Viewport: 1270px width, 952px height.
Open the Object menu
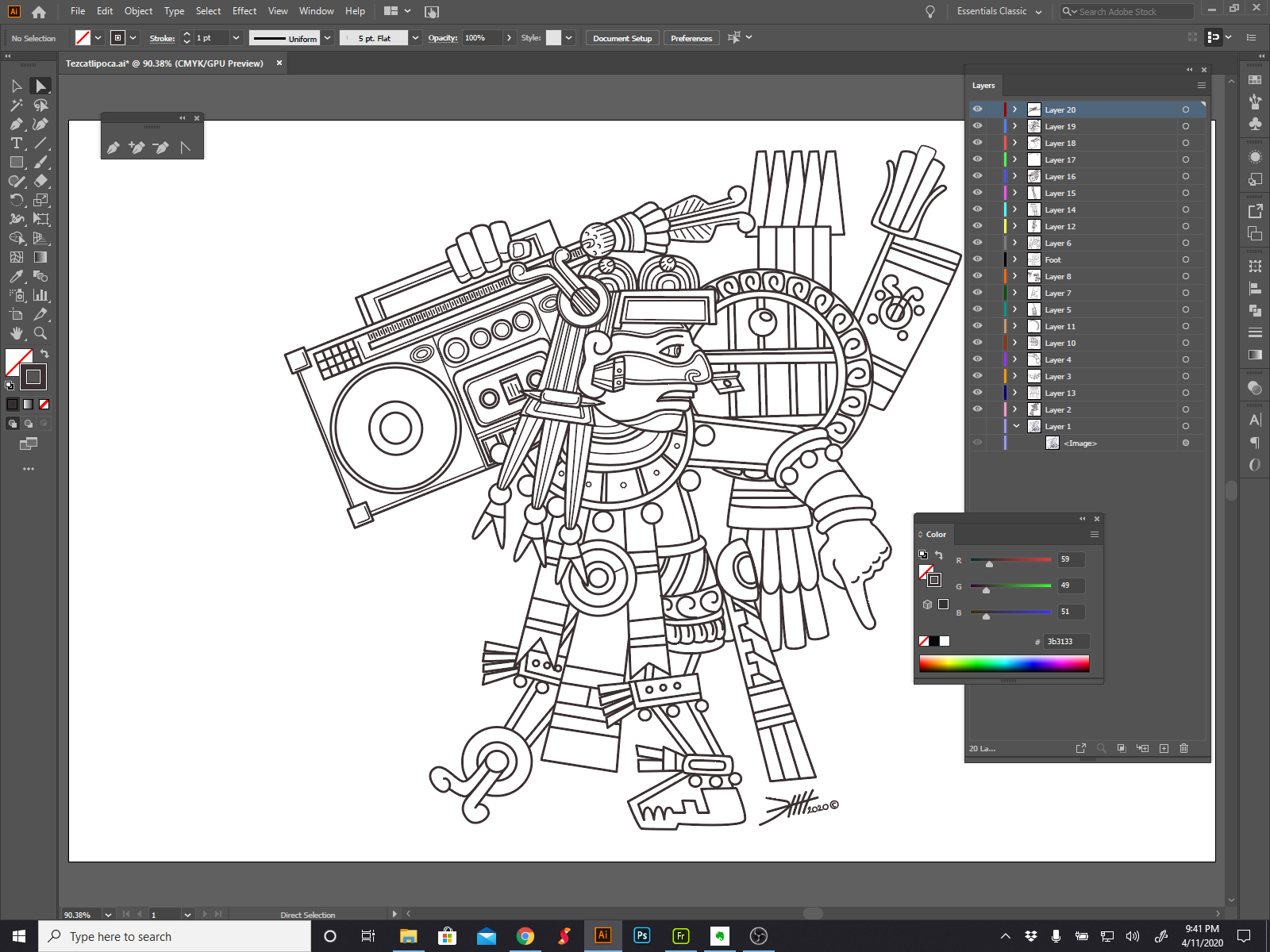pos(138,11)
